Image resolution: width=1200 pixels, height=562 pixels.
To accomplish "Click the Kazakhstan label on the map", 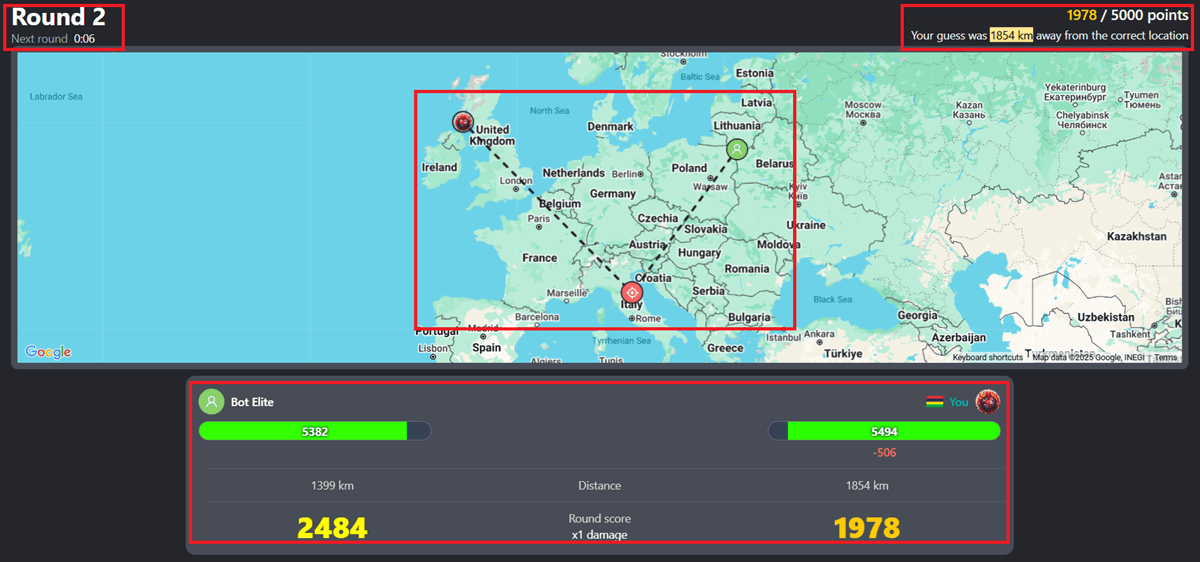I will 1136,237.
